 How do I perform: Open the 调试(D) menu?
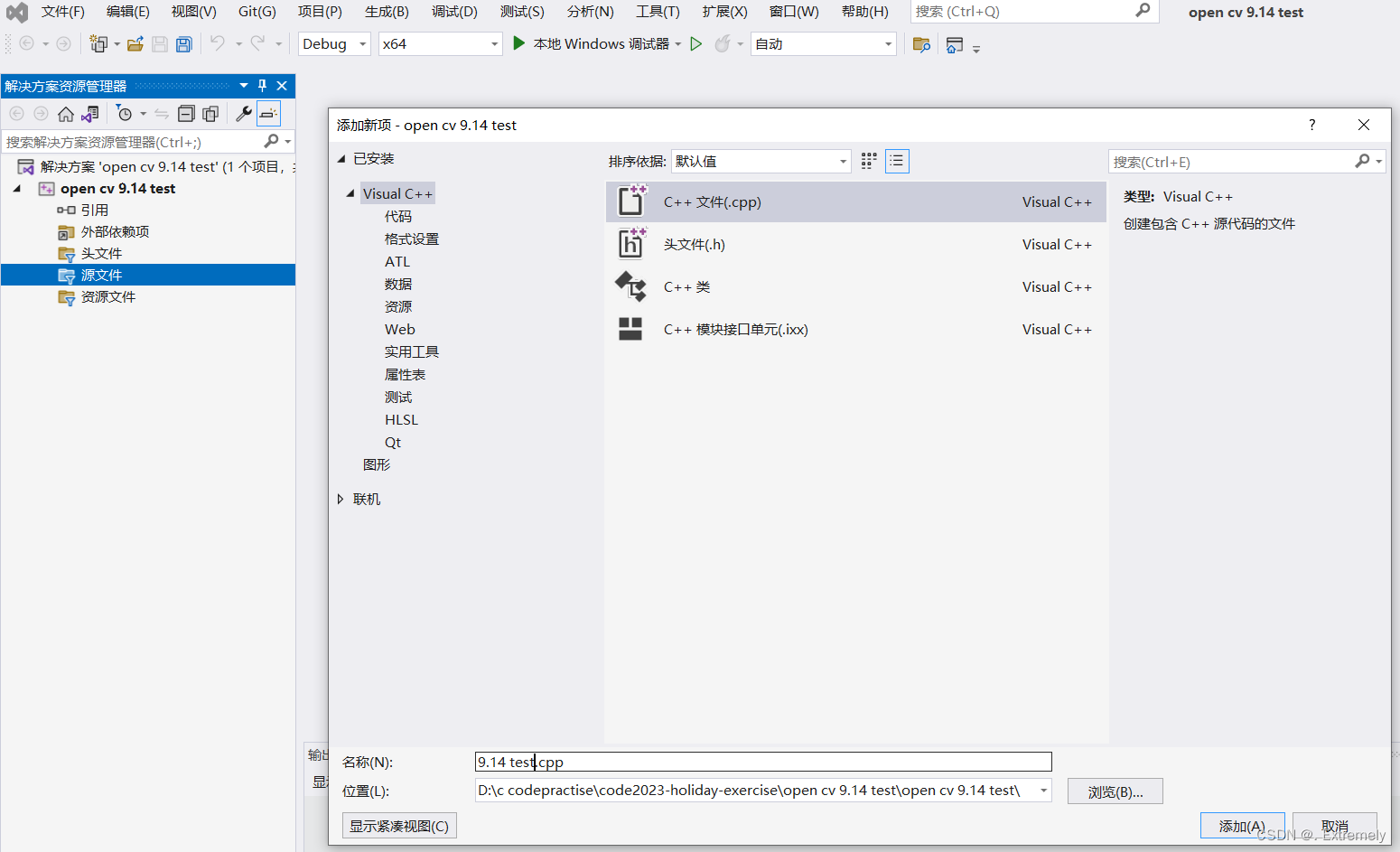tap(454, 12)
